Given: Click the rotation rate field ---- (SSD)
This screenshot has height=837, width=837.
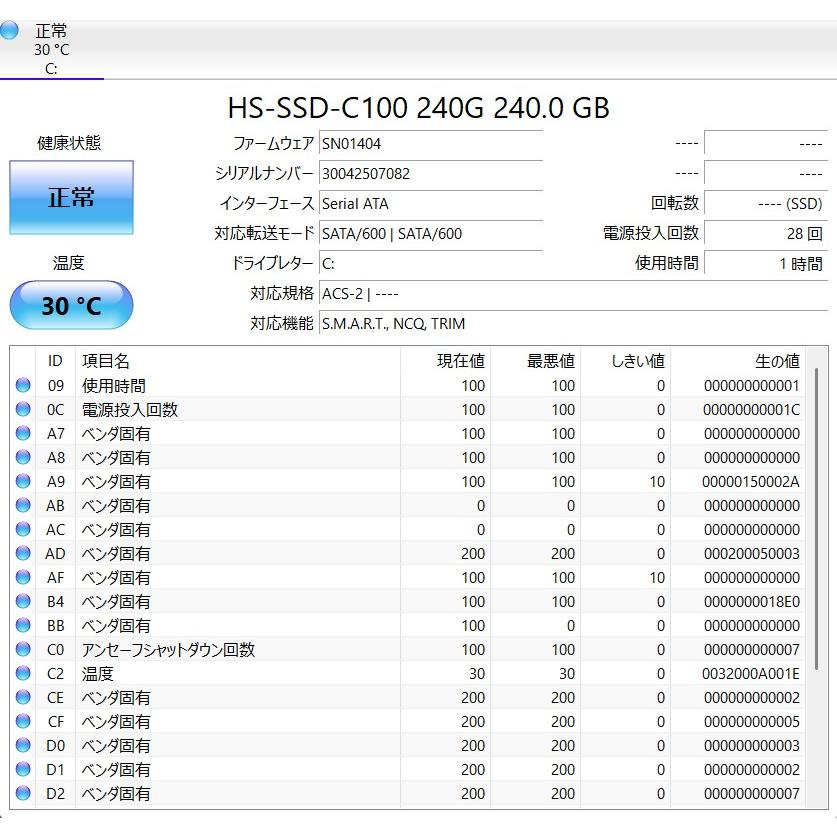Looking at the screenshot, I should (x=766, y=204).
